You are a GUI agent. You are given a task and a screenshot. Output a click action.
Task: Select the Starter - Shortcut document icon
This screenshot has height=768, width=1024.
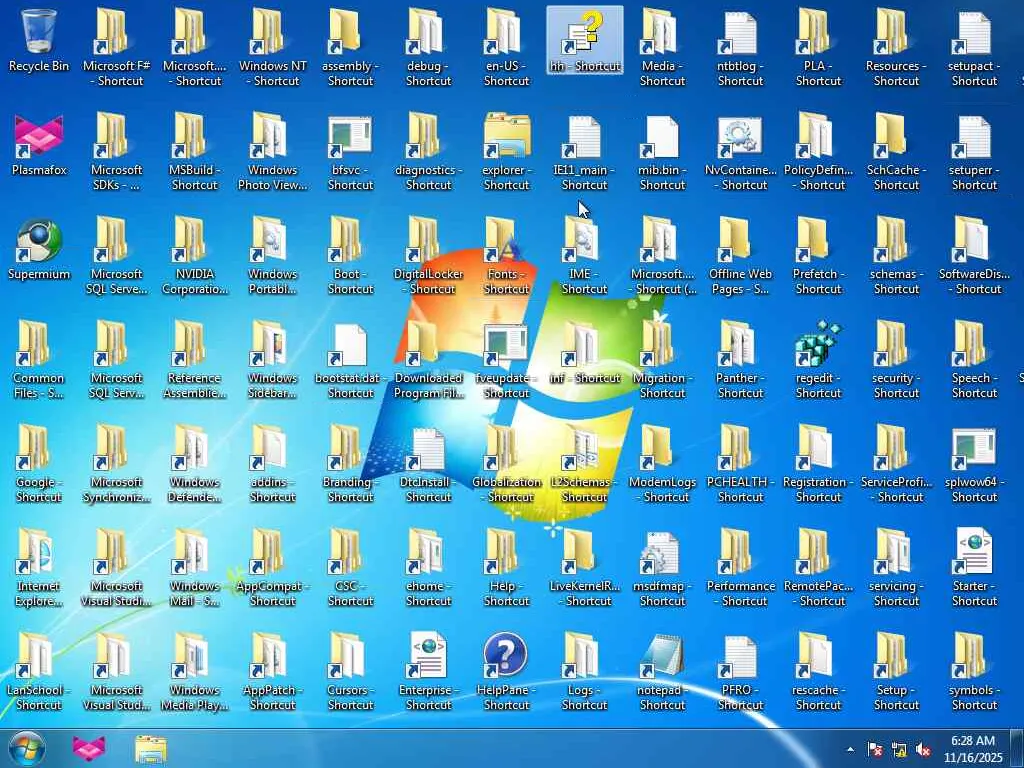[x=974, y=568]
